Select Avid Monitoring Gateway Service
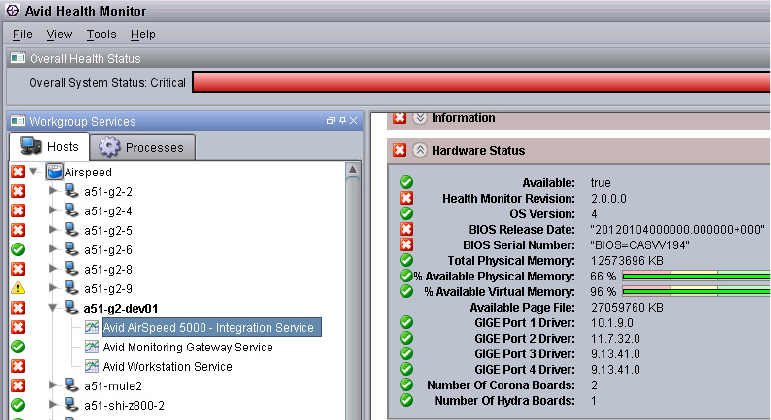The width and height of the screenshot is (771, 420). click(187, 347)
